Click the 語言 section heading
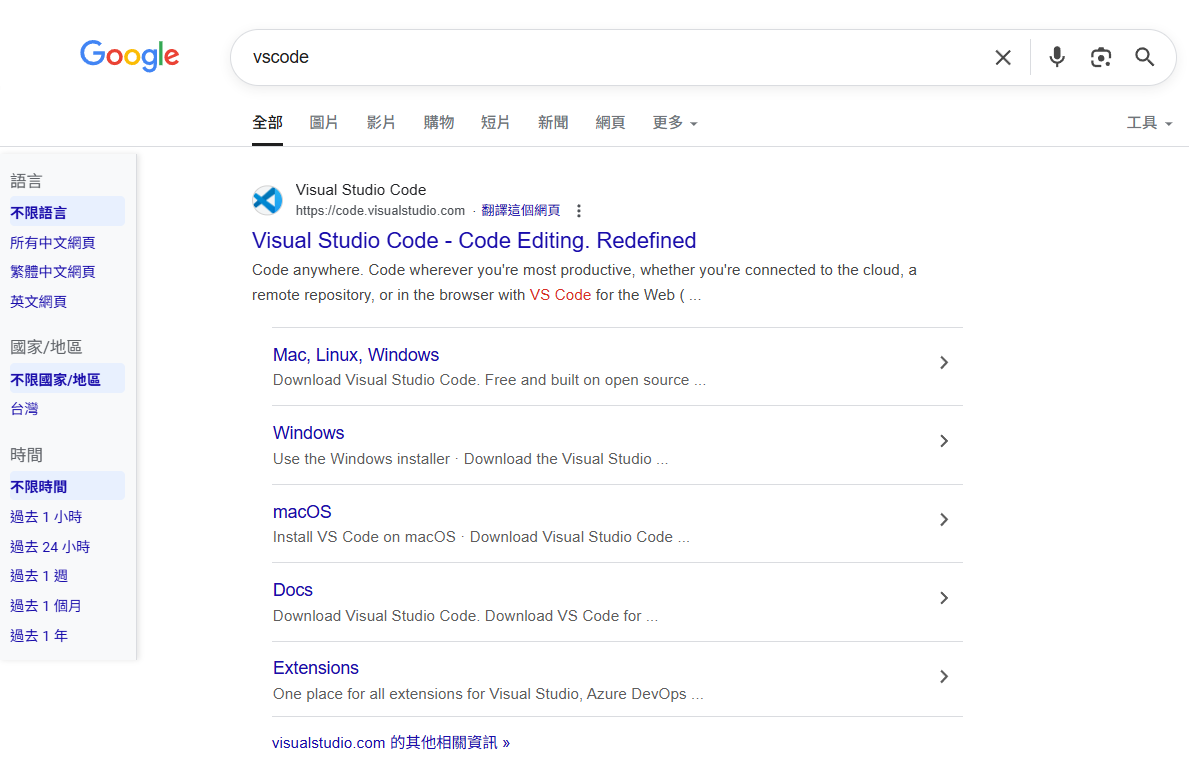This screenshot has width=1189, height=764. point(27,181)
